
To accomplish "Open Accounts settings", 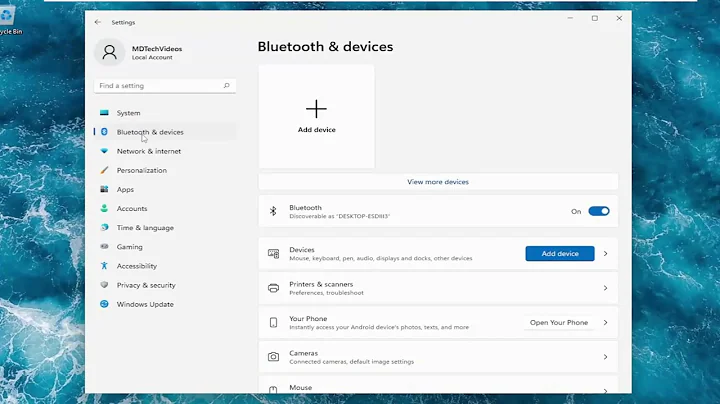I will [x=165, y=208].
